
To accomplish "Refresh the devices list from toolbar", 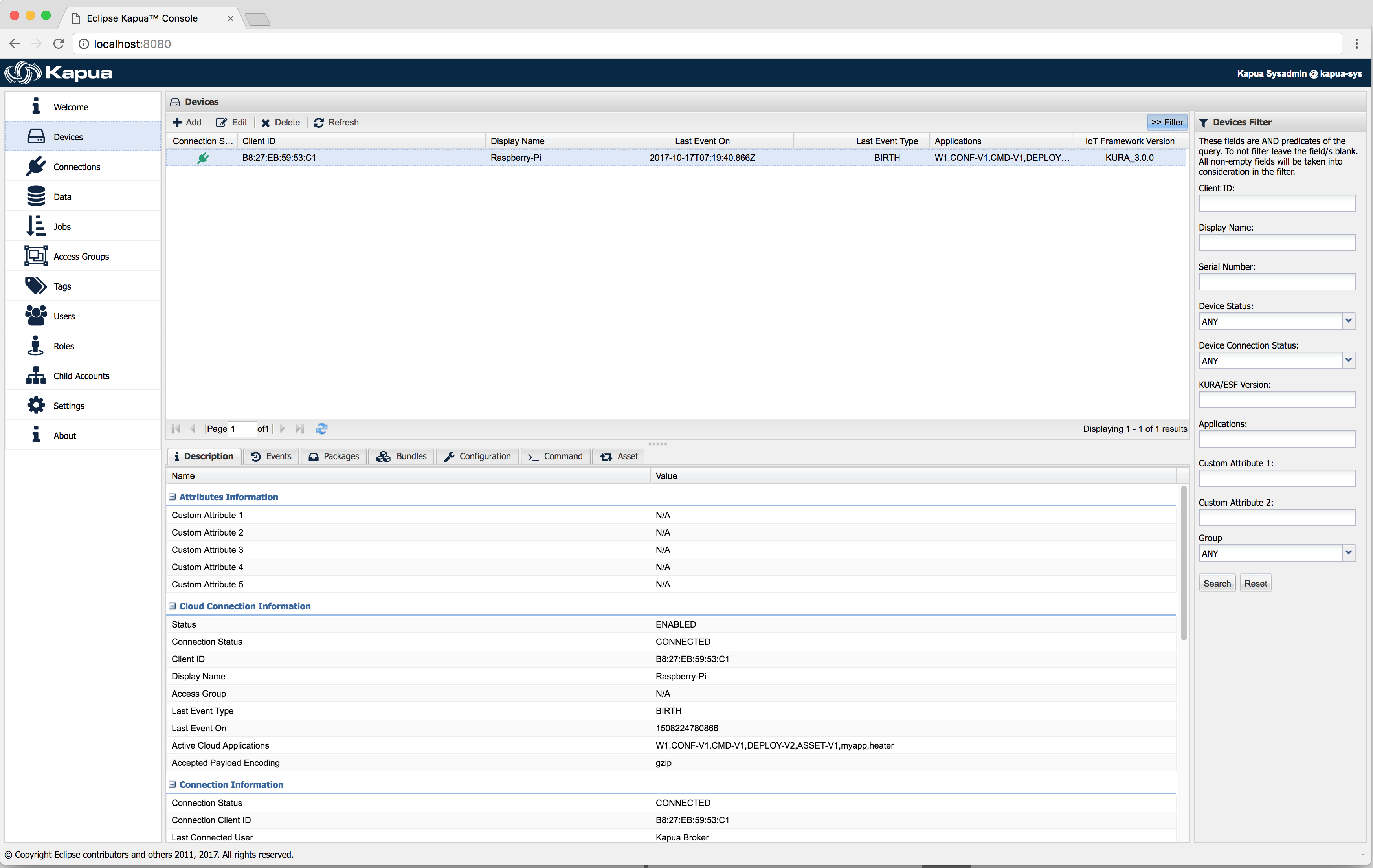I will pos(336,123).
